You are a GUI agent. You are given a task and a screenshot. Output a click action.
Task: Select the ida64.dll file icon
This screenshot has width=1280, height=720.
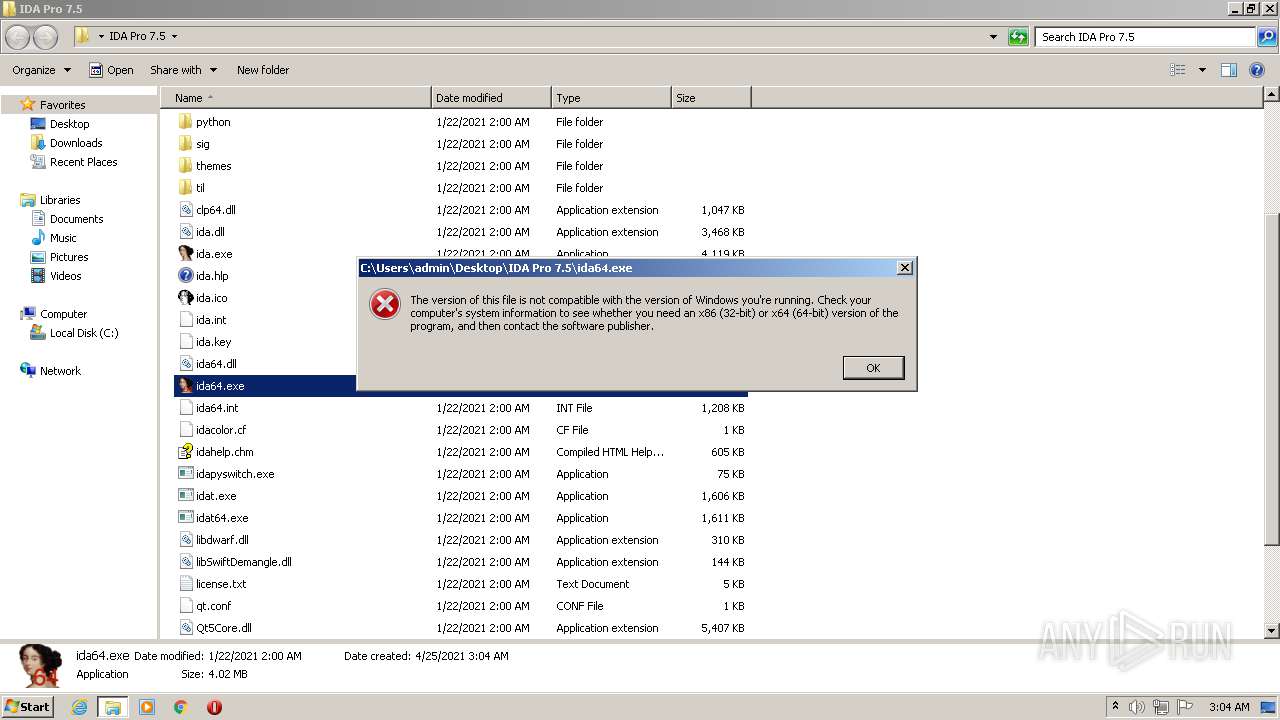click(185, 364)
